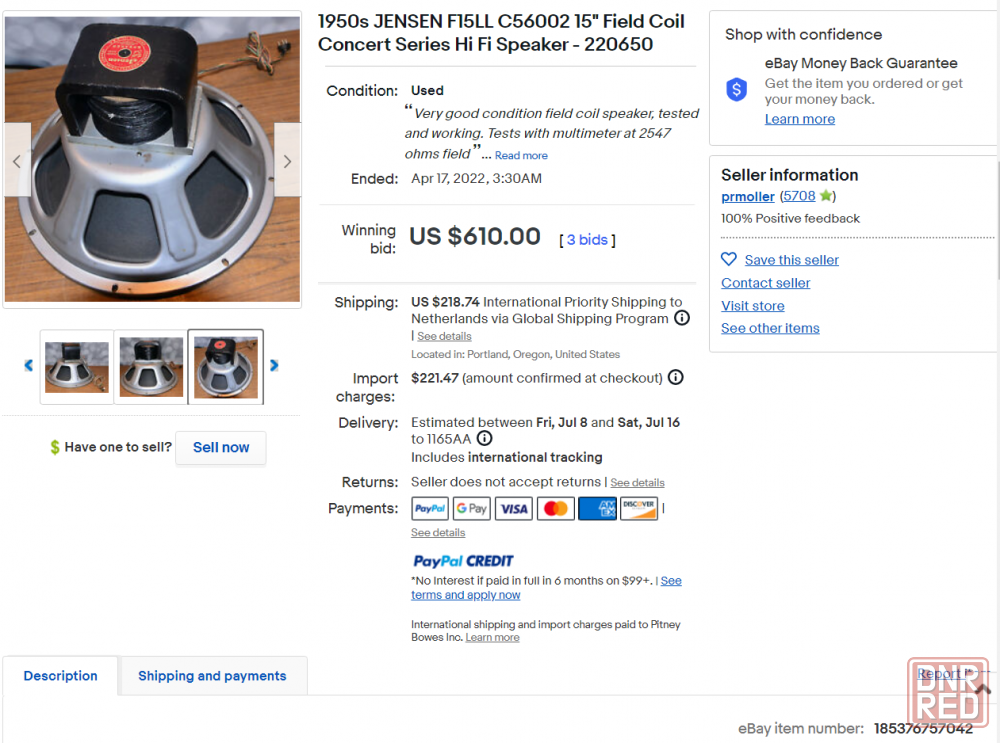Open prmoller seller profile link
This screenshot has width=1000, height=743.
click(747, 196)
